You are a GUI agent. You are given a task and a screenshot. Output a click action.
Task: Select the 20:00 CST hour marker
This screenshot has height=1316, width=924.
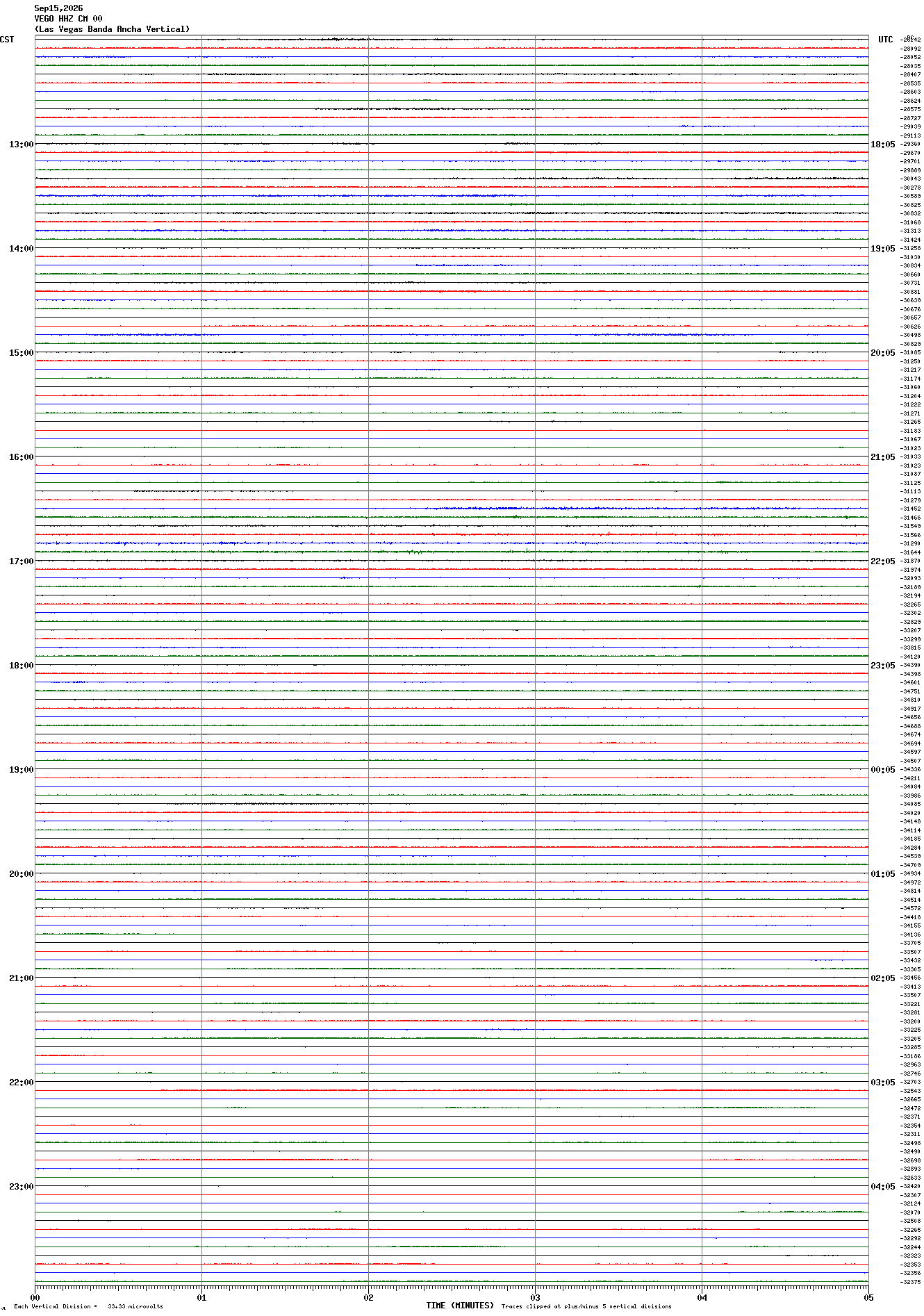[21, 874]
